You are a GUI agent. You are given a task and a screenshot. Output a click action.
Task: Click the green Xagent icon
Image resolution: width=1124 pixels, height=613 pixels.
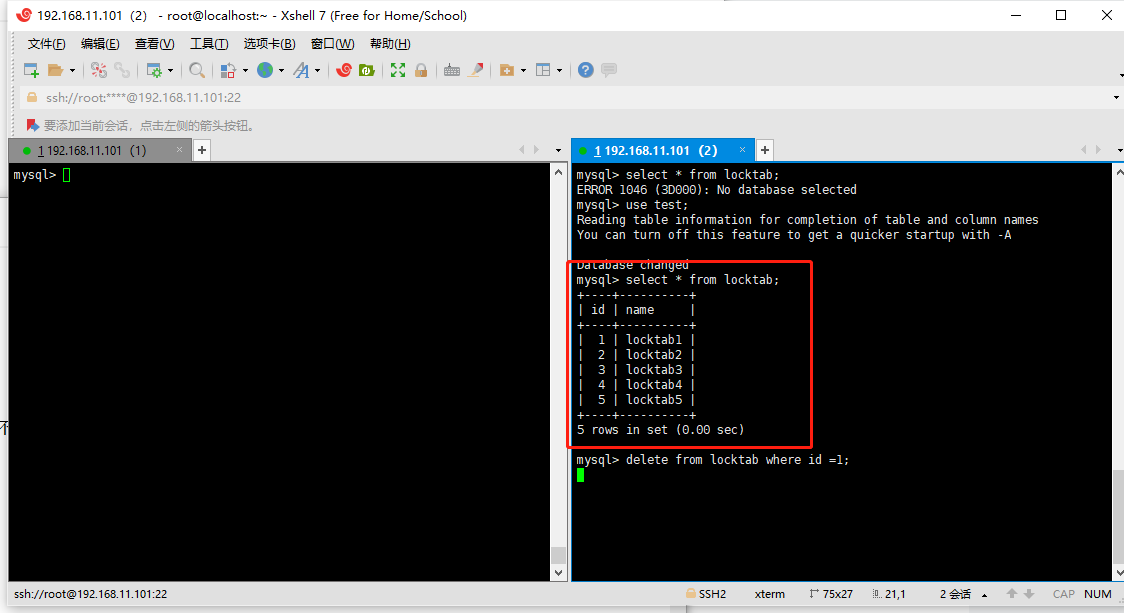pyautogui.click(x=367, y=70)
